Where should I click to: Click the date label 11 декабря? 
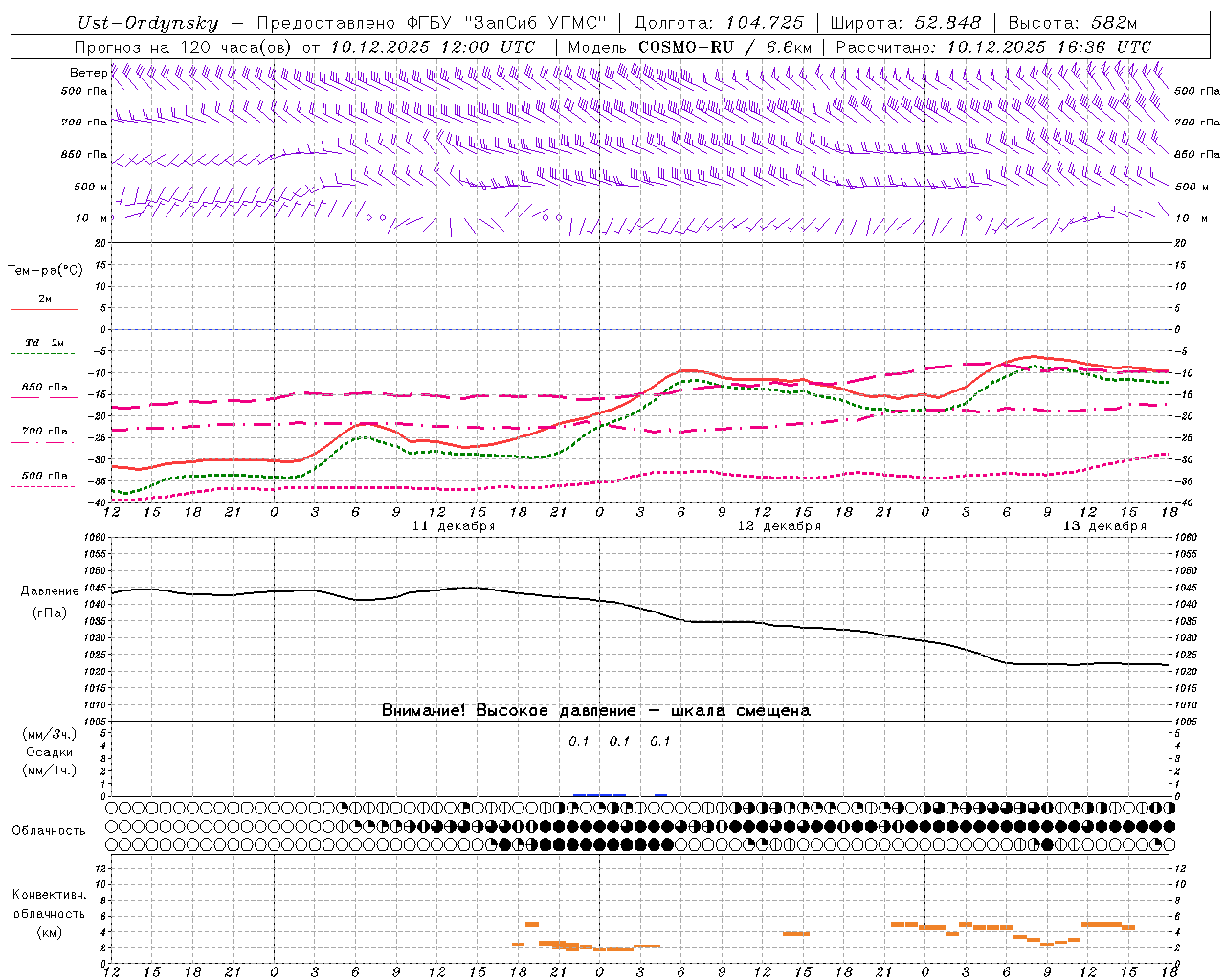(x=454, y=526)
